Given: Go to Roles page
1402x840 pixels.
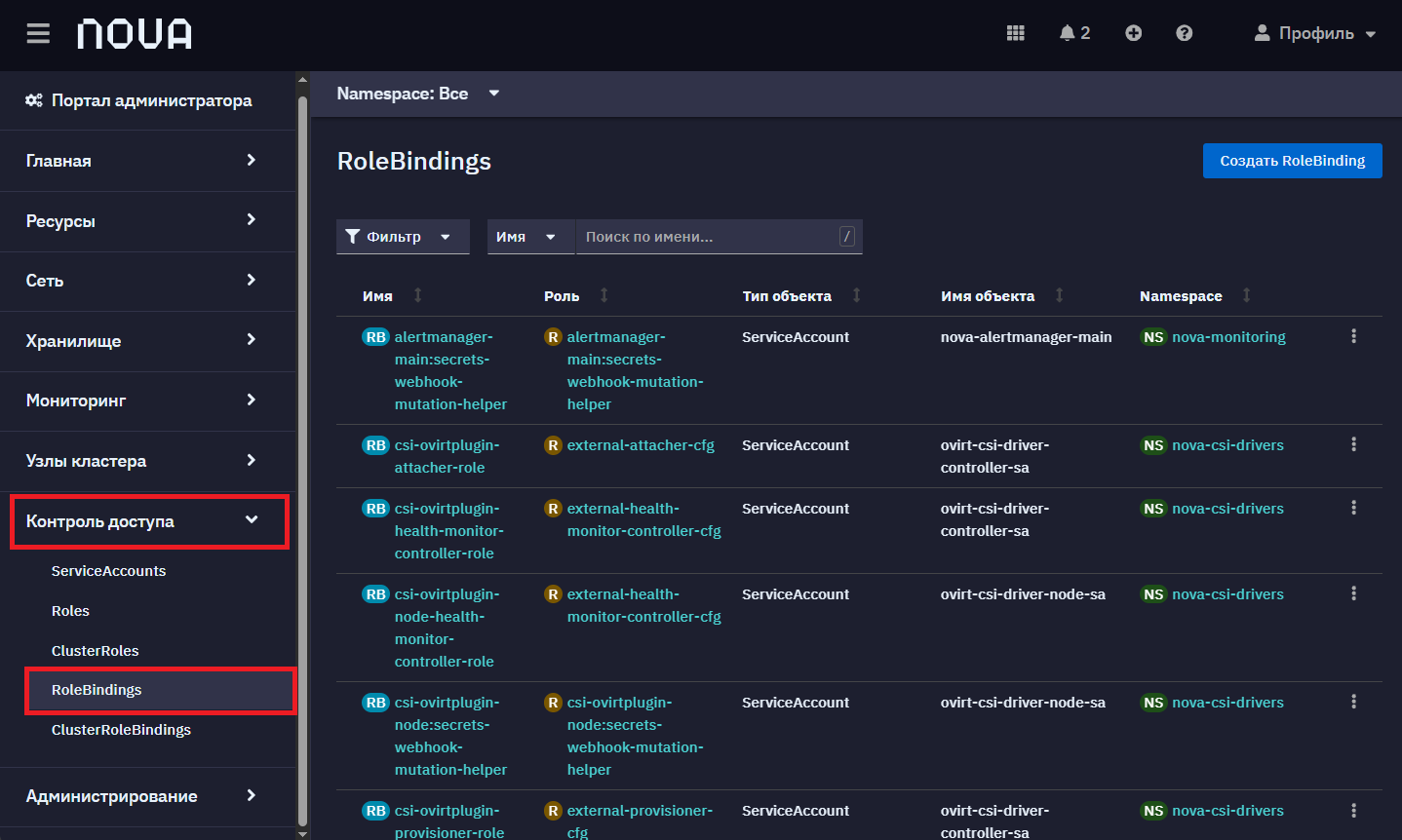Looking at the screenshot, I should [70, 611].
